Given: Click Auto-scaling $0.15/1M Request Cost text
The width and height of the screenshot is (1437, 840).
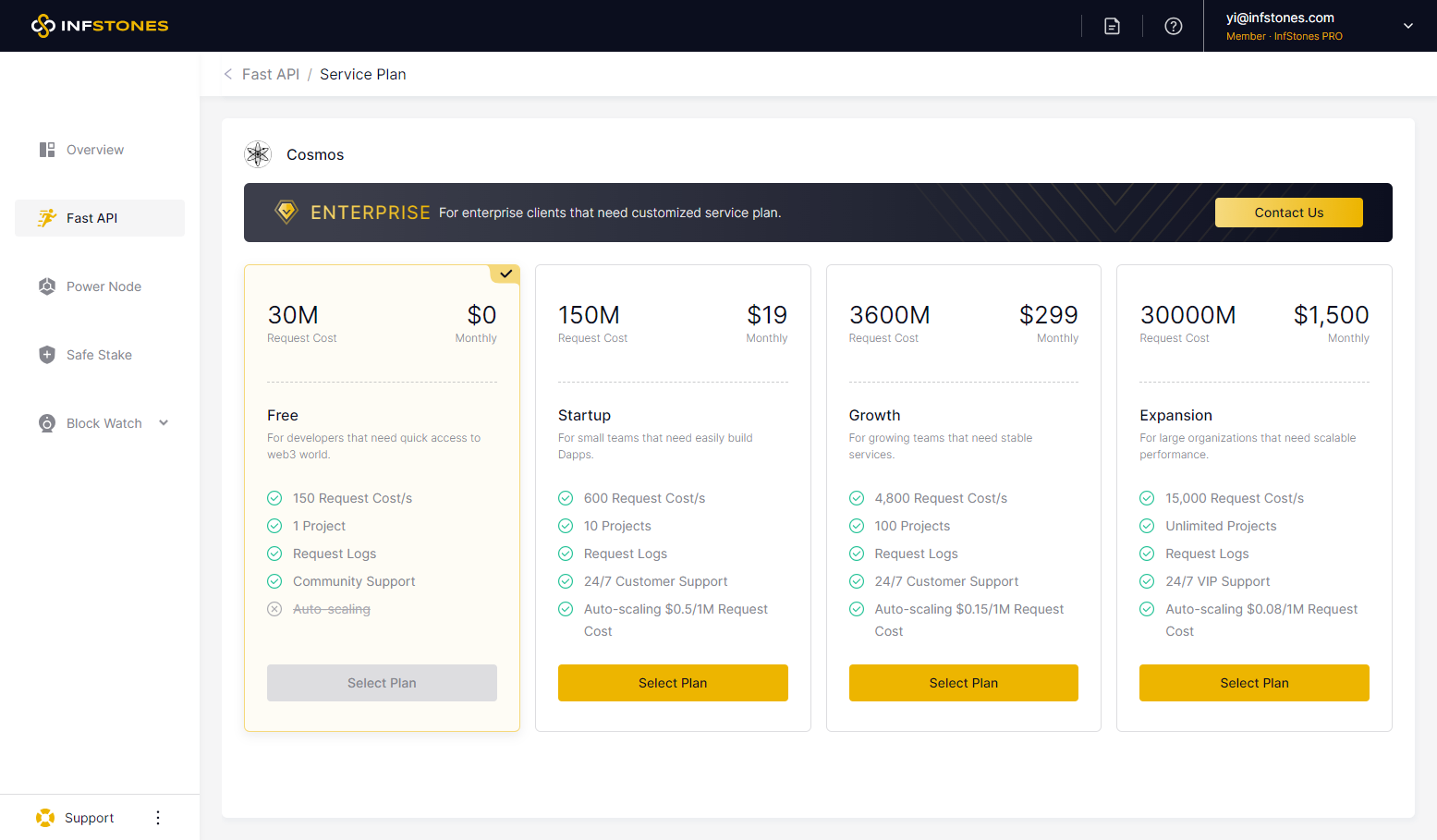Looking at the screenshot, I should coord(969,620).
